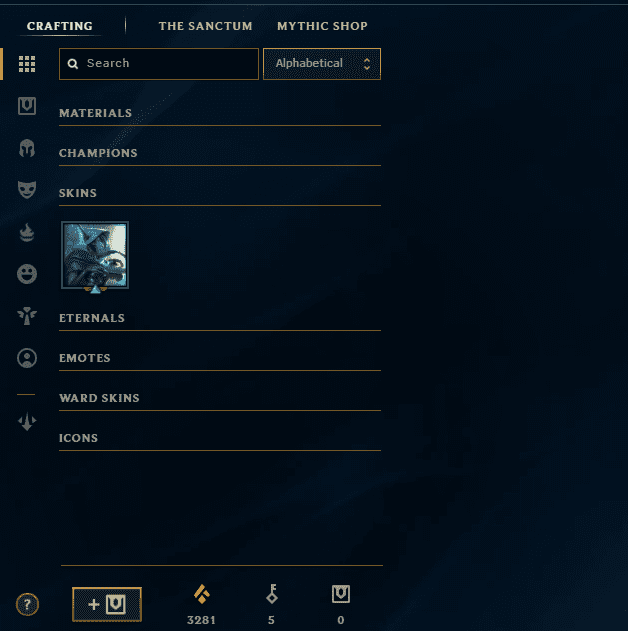Viewport: 628px width, 631px height.
Task: Expand the Champions section header
Action: click(x=220, y=153)
